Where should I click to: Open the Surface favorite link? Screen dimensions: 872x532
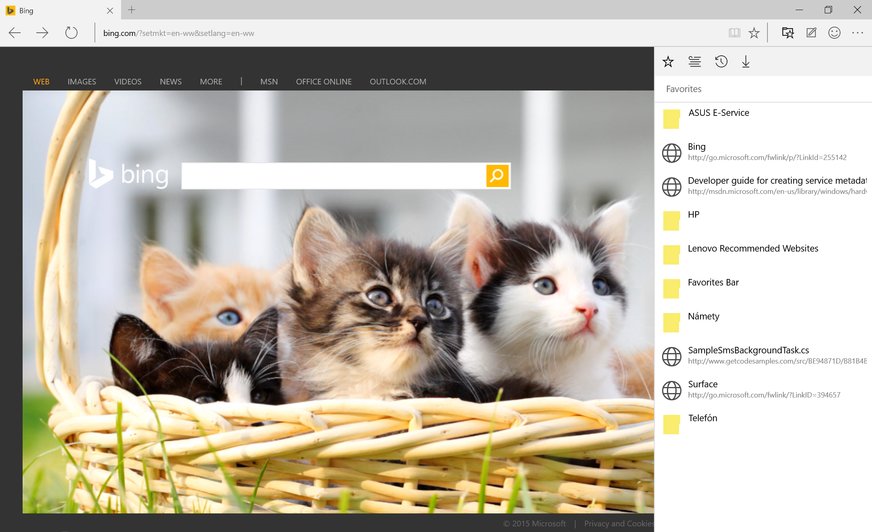703,384
